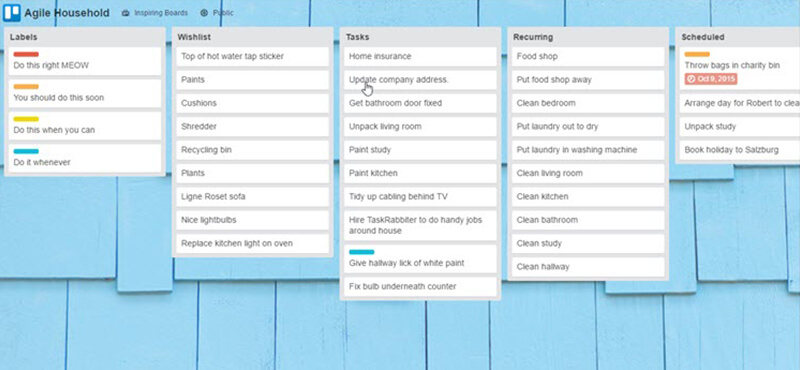Click blue label on the hallway paint card
This screenshot has height=370, width=800.
coord(362,252)
